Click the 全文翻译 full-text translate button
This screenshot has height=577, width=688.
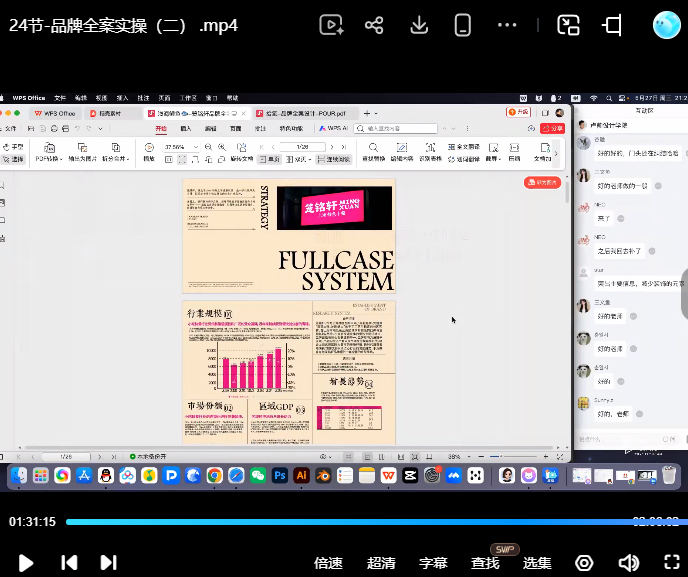tap(464, 147)
